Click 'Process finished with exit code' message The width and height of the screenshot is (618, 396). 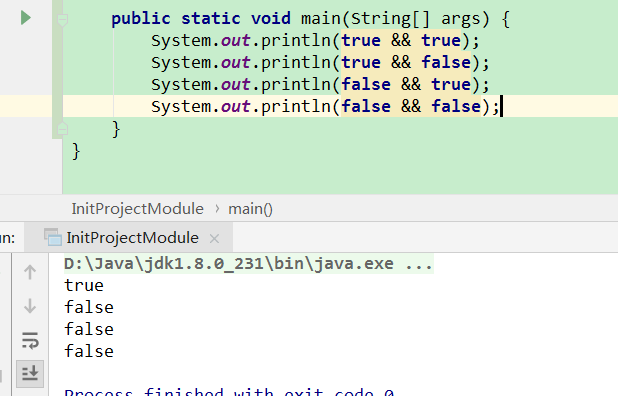tap(229, 392)
